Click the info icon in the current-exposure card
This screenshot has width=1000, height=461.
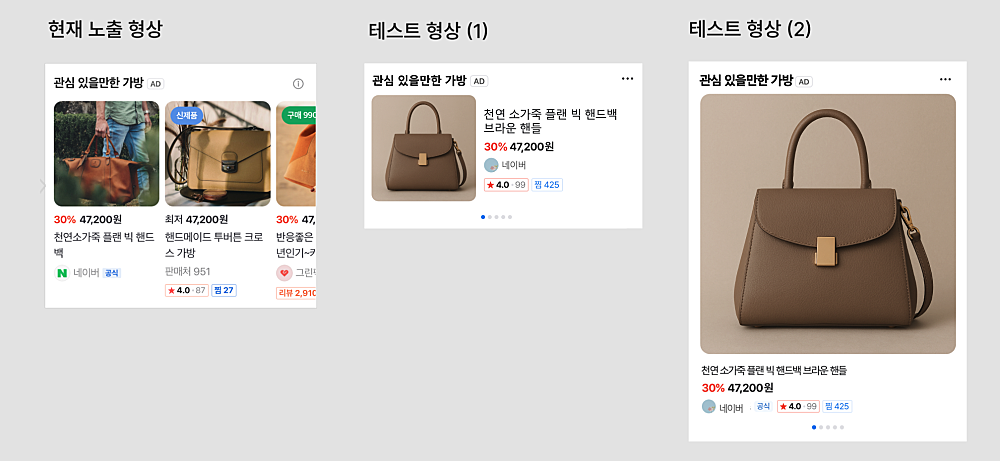(x=298, y=84)
